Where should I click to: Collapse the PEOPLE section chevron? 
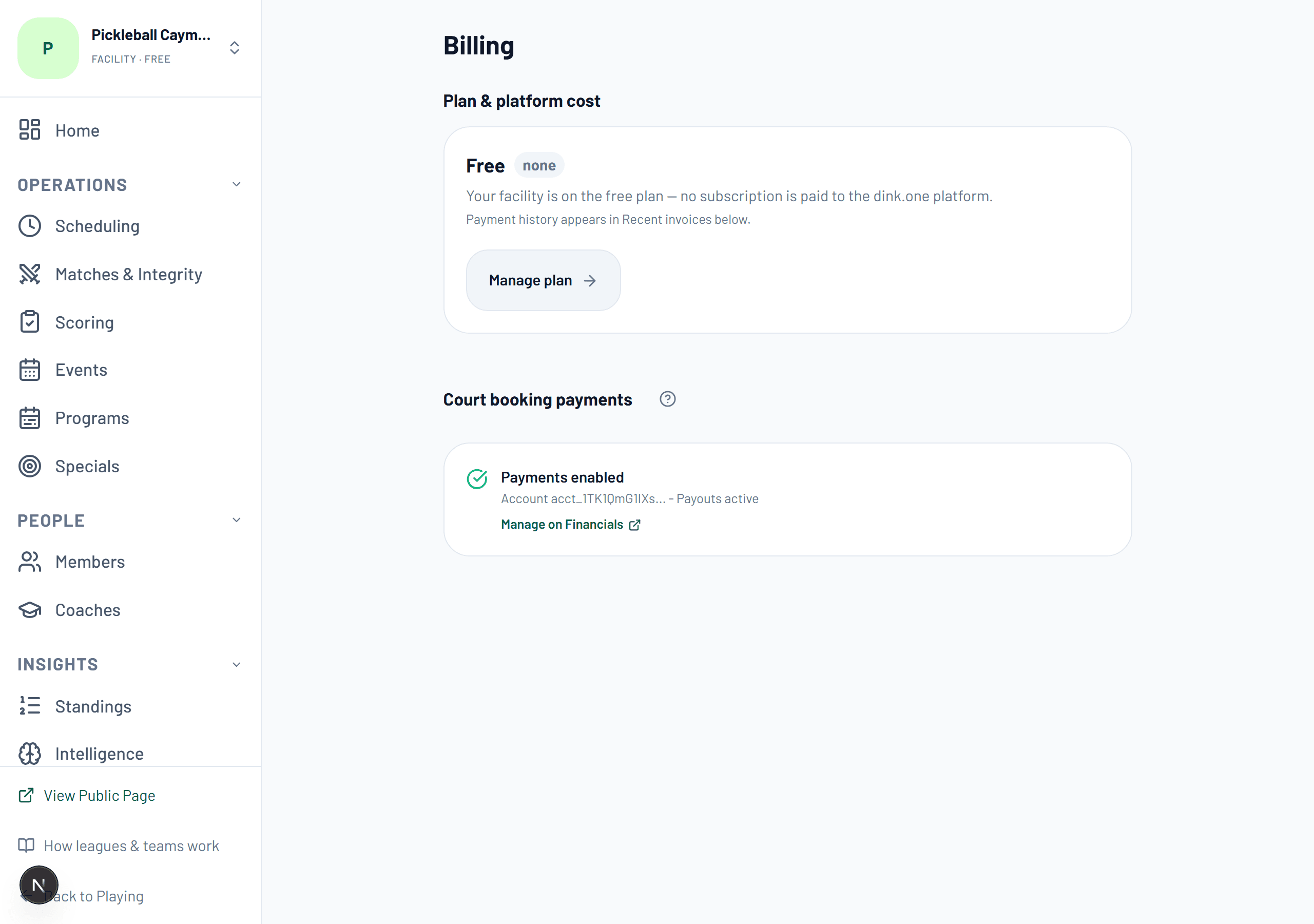tap(236, 520)
